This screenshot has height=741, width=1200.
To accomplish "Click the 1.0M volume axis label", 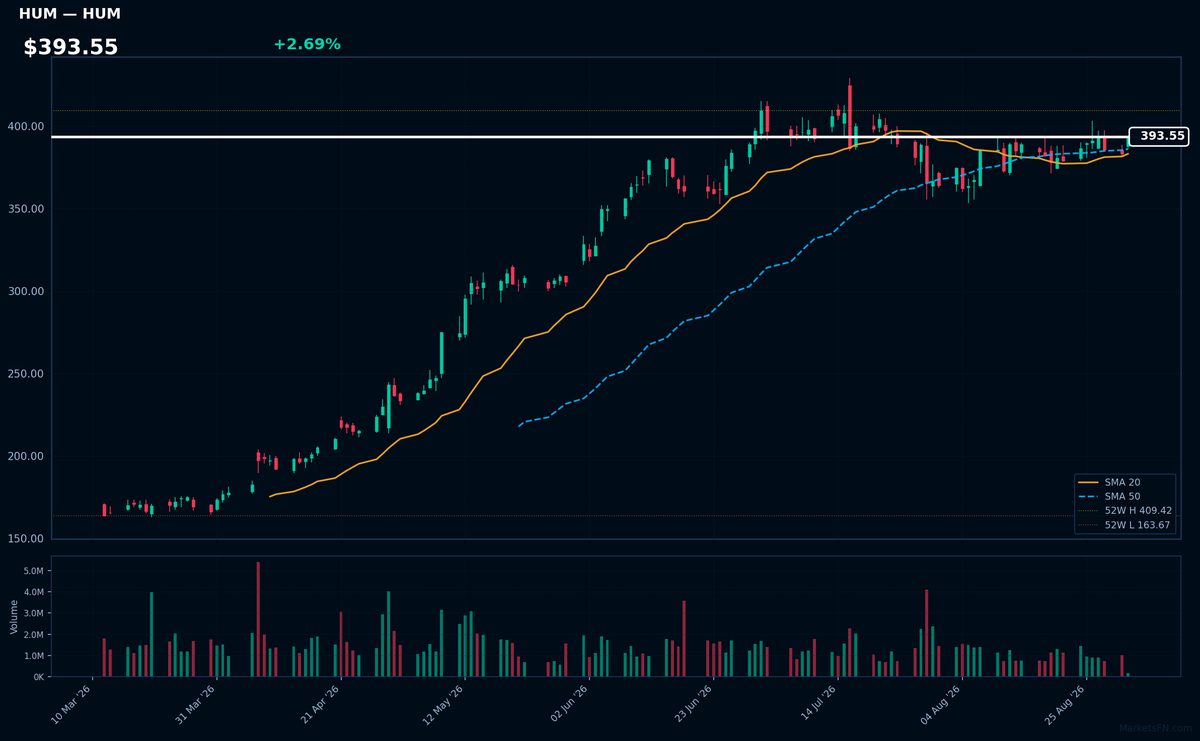I will point(33,656).
